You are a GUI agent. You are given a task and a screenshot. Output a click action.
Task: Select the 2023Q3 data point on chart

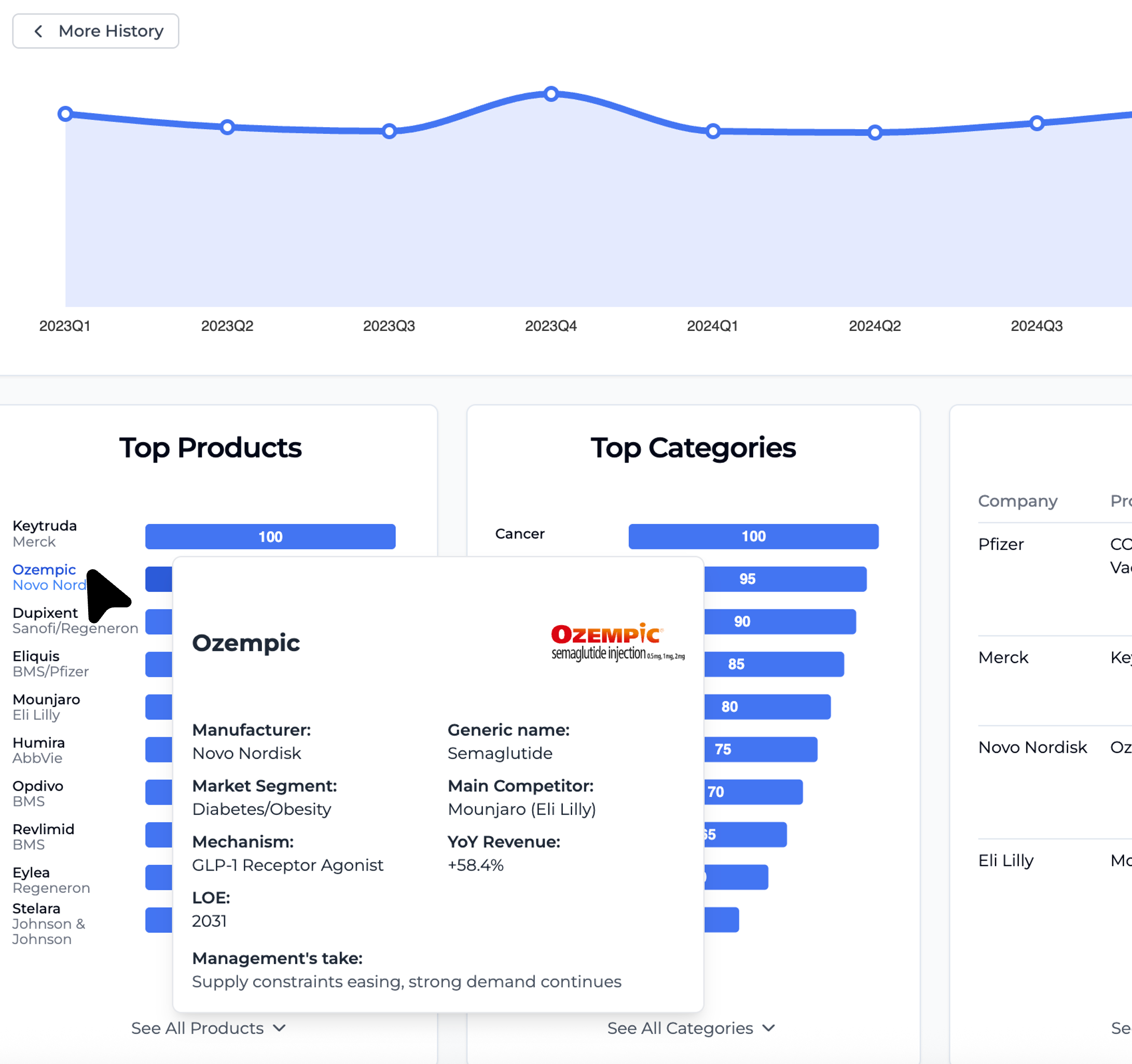[389, 131]
